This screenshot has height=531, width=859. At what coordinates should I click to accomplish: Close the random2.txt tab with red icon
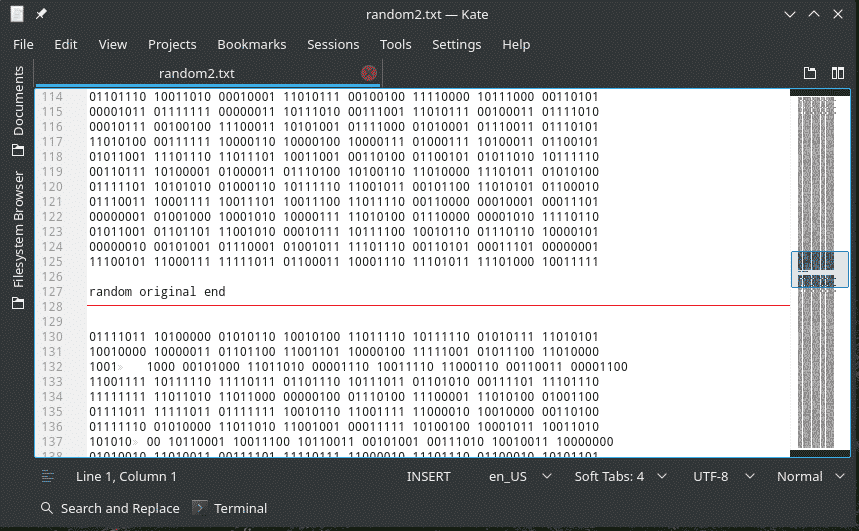pyautogui.click(x=369, y=73)
